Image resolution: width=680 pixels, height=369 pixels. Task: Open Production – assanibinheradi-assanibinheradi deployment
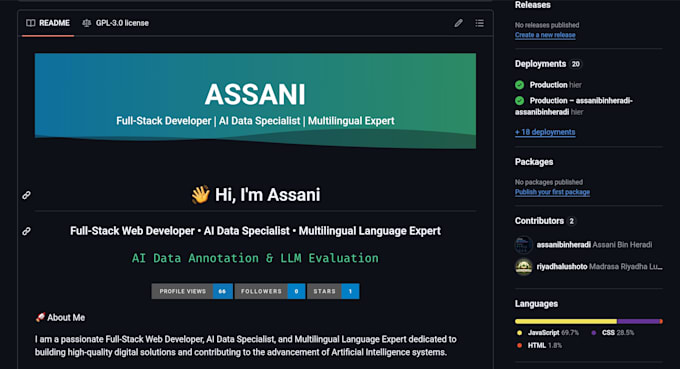point(574,106)
